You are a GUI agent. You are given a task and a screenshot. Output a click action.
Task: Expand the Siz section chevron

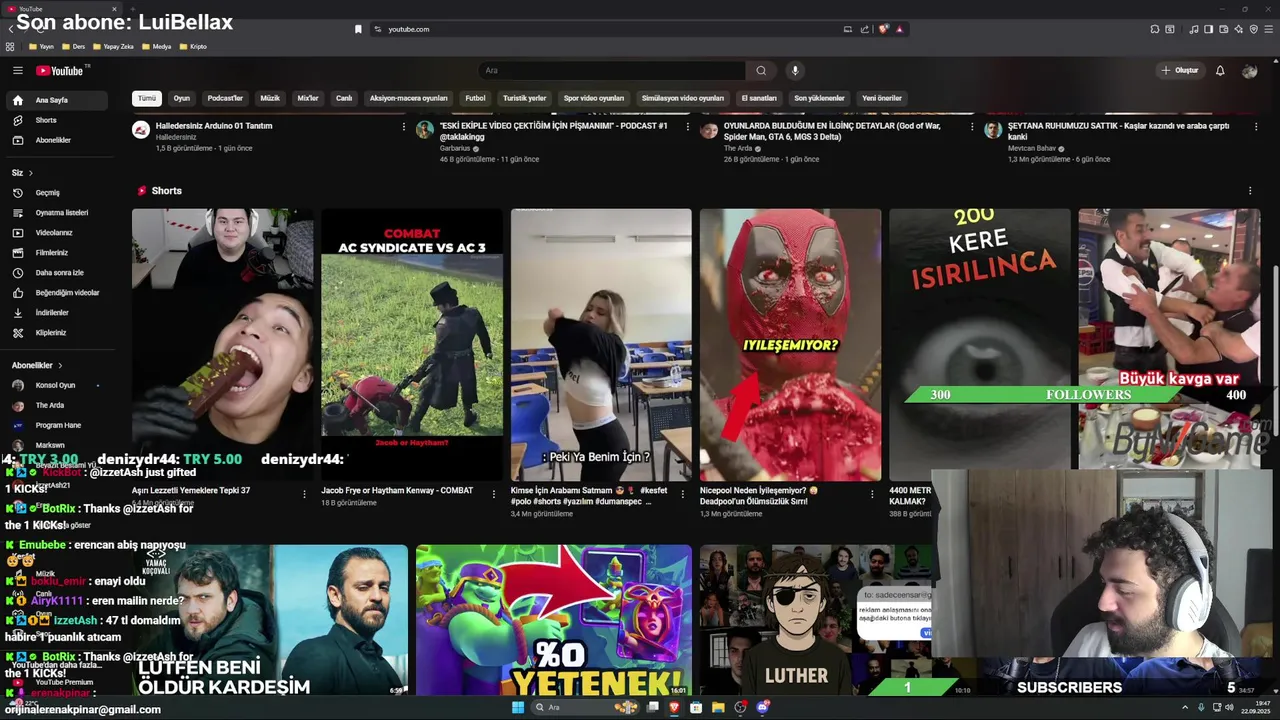(30, 173)
